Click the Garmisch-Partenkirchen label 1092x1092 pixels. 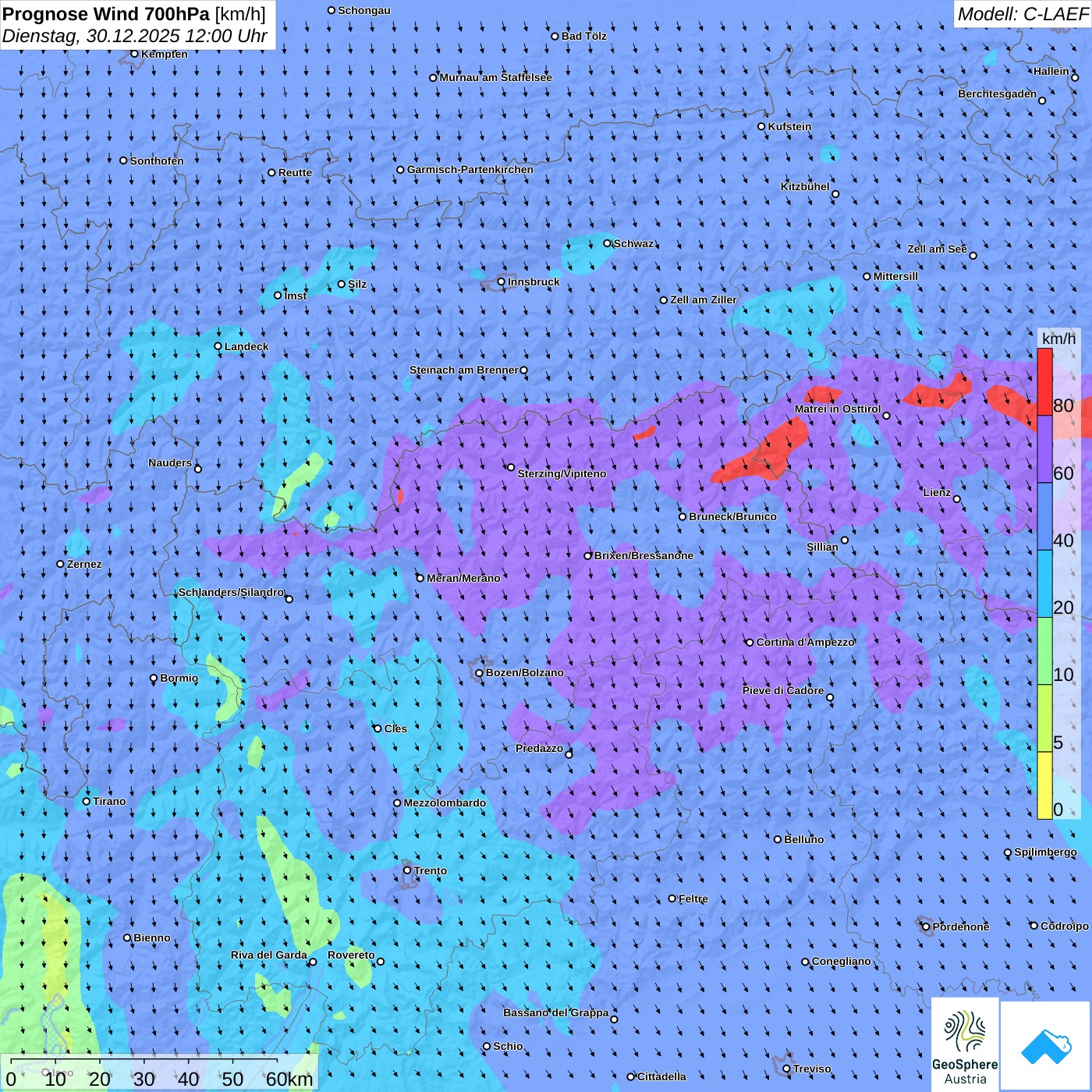[470, 169]
